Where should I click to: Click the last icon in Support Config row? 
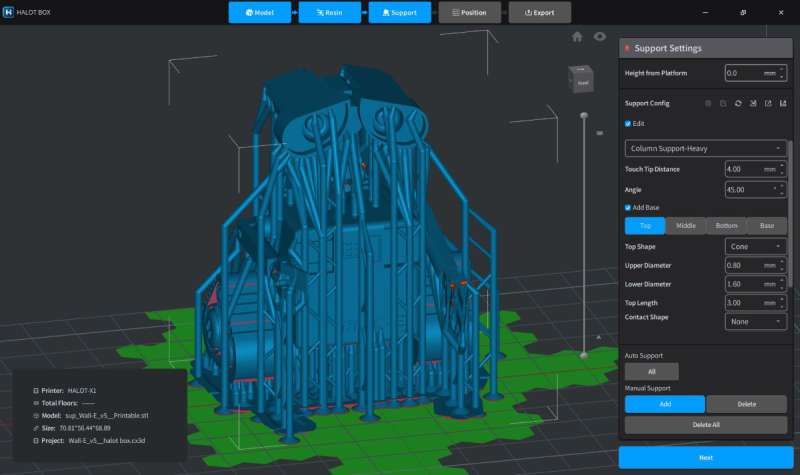tap(783, 104)
